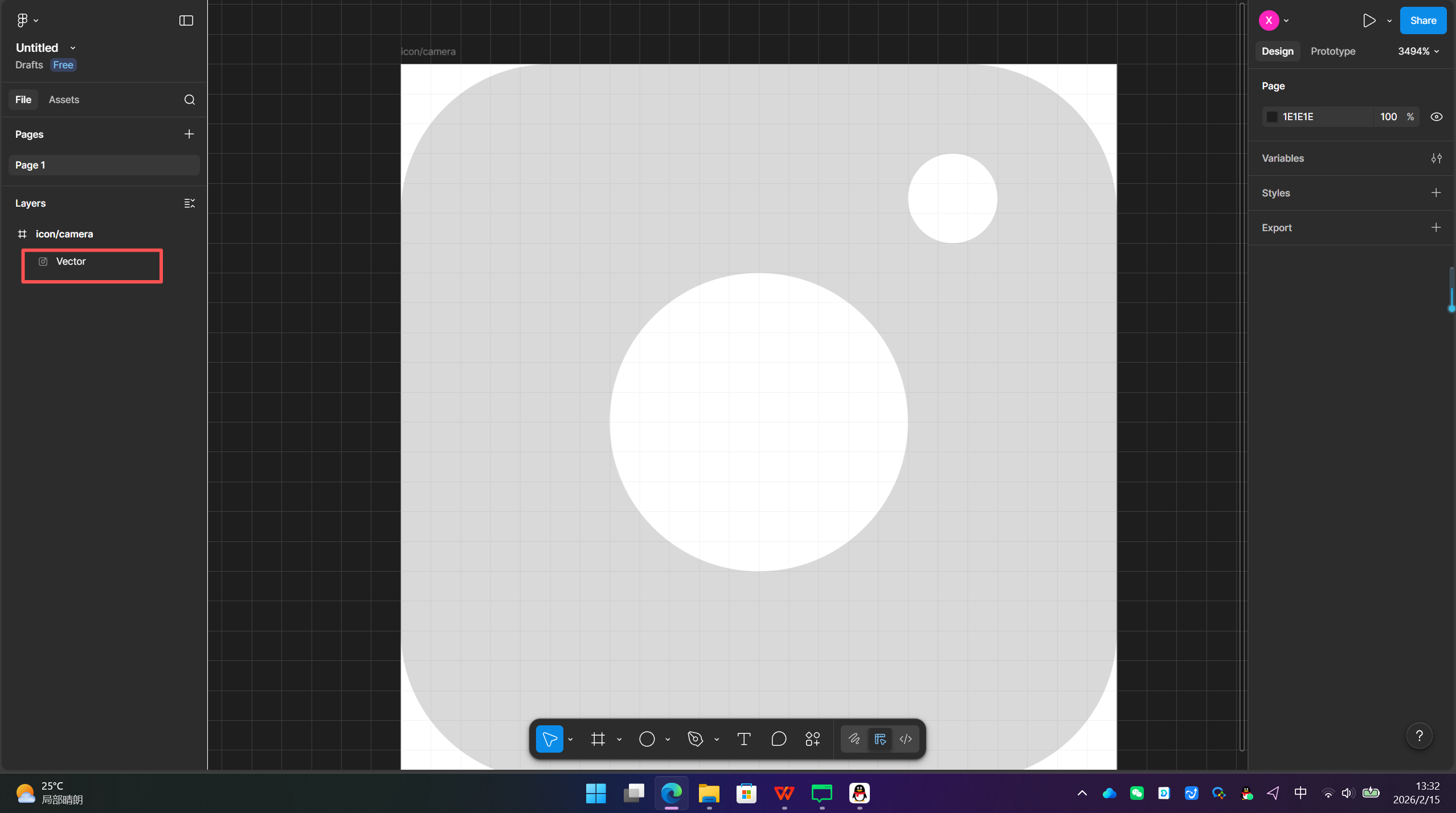The image size is (1456, 813).
Task: Select the Ellipse shape tool
Action: click(647, 739)
